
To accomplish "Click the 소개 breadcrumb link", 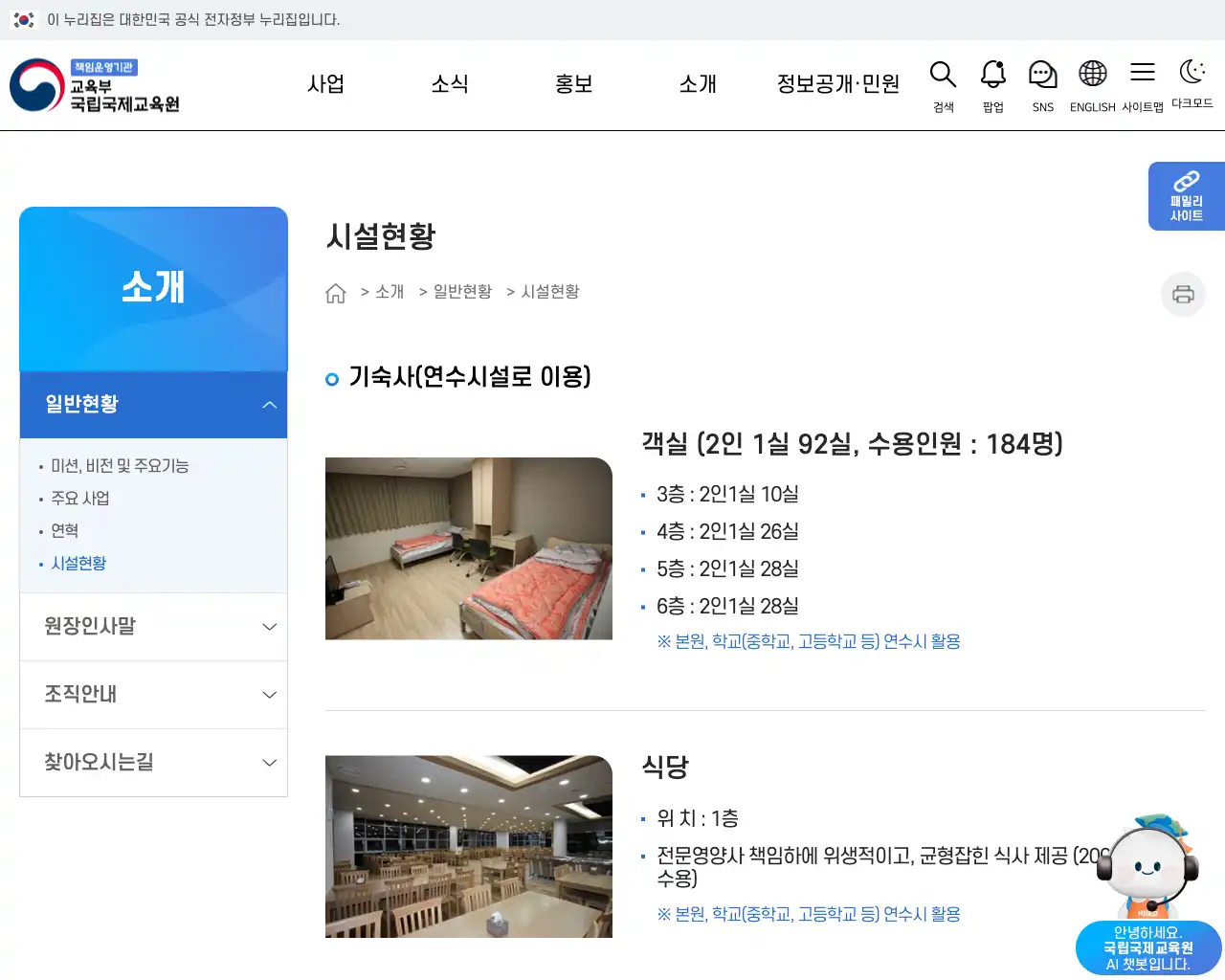I will [390, 292].
